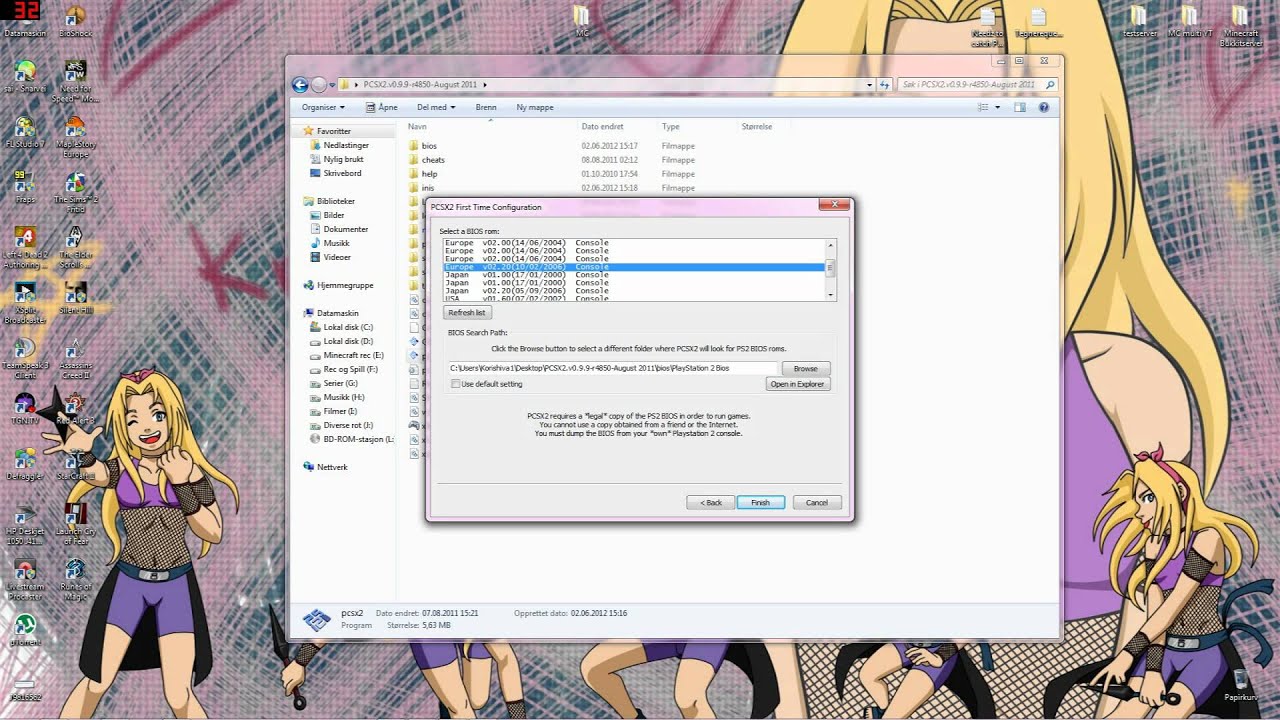Screen dimensions: 1280x720
Task: Launch uTorrent desktop shortcut
Action: tap(24, 630)
